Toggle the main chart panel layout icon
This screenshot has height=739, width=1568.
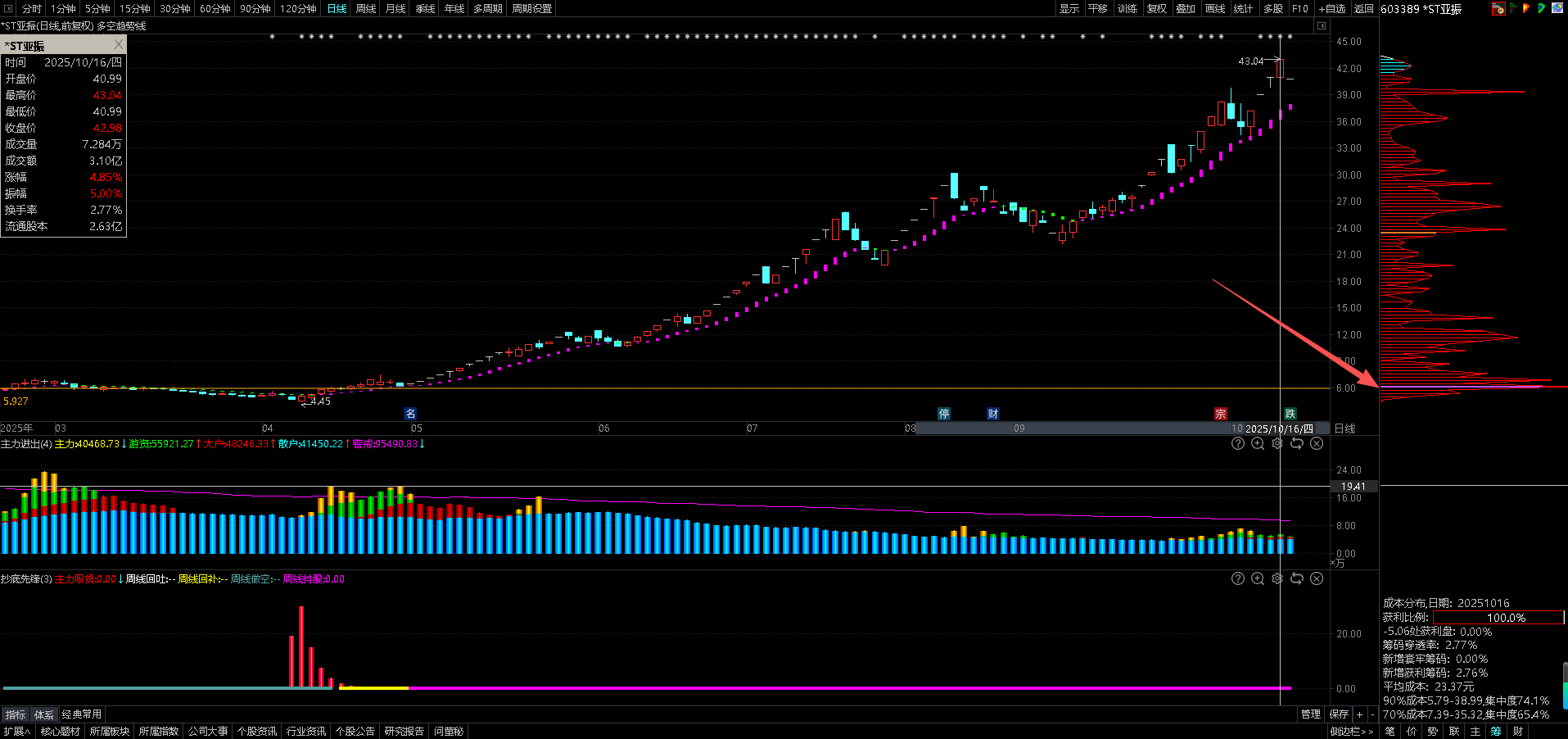[1321, 26]
